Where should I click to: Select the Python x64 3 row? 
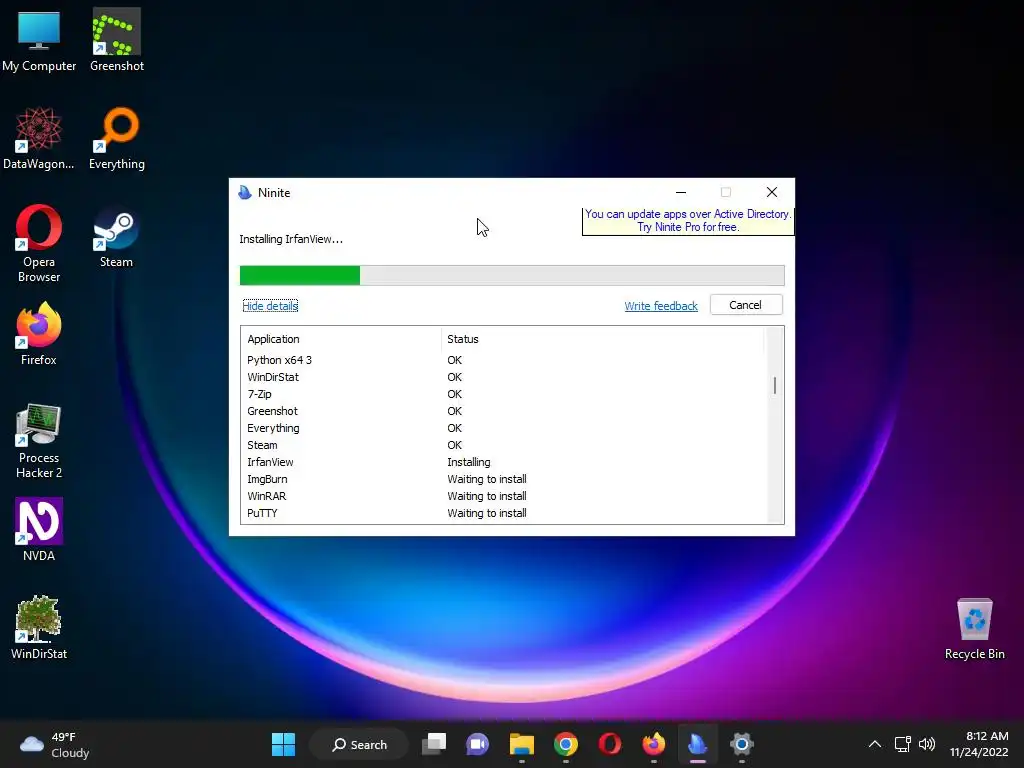pyautogui.click(x=503, y=360)
